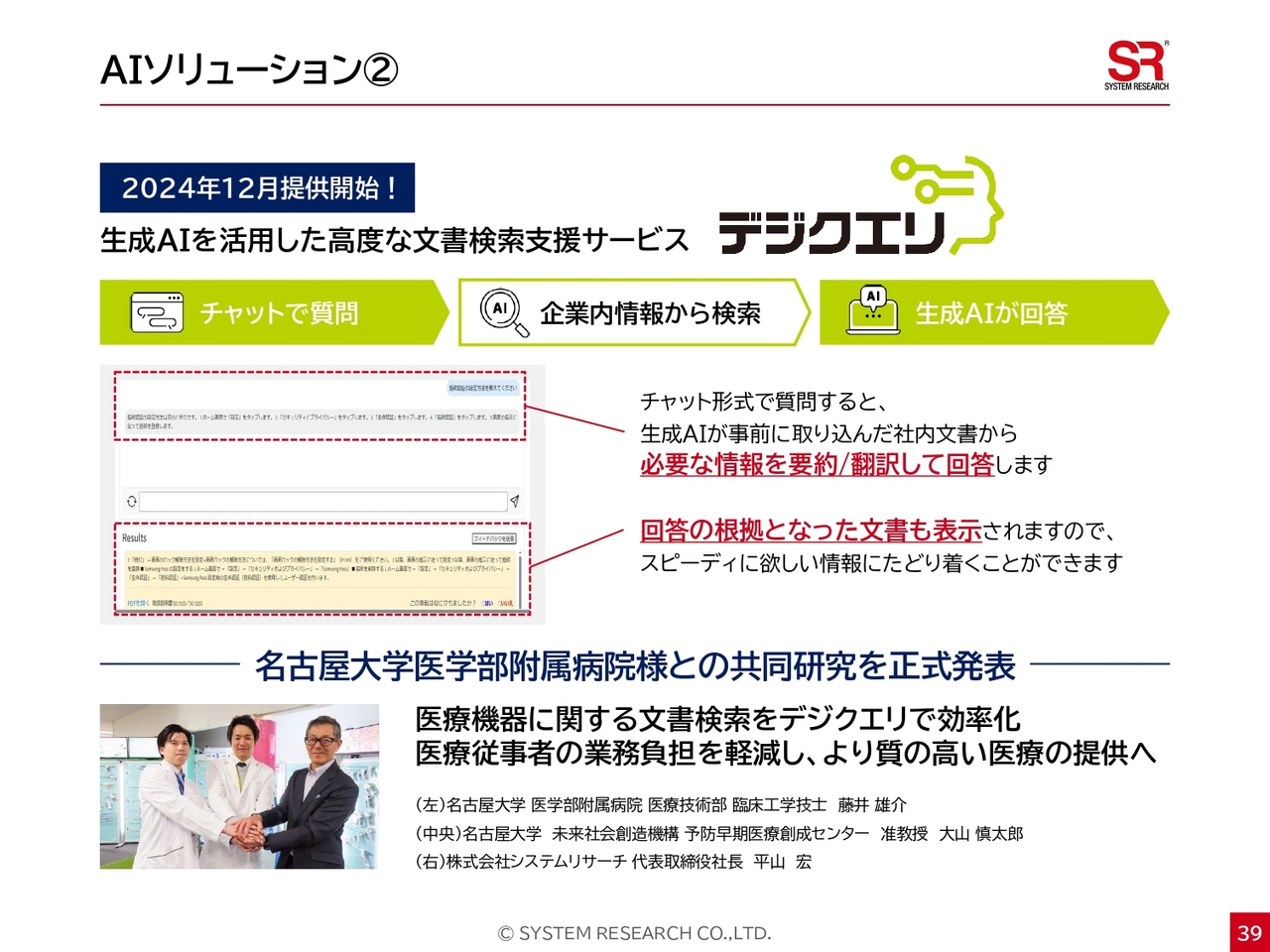Viewport: 1270px width, 952px height.
Task: Select the チャットで質問 step arrow
Action: click(273, 312)
